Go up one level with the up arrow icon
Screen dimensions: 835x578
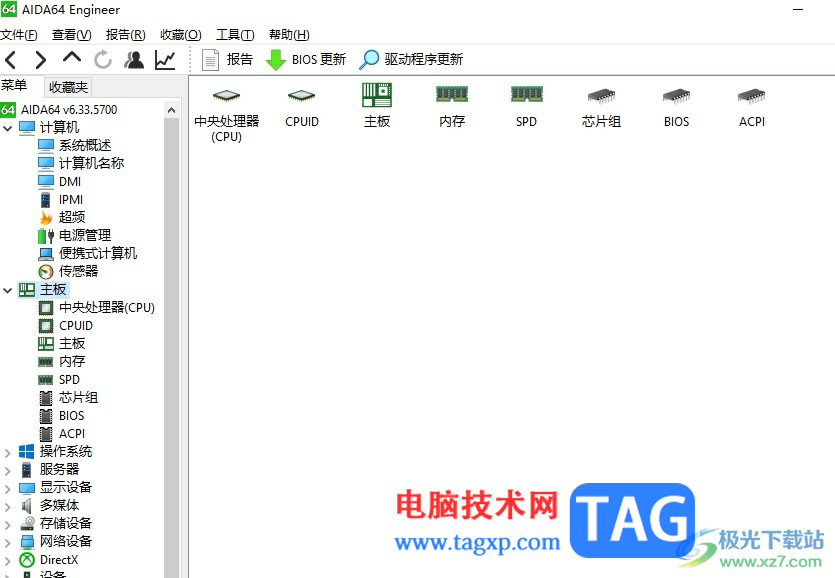(72, 58)
